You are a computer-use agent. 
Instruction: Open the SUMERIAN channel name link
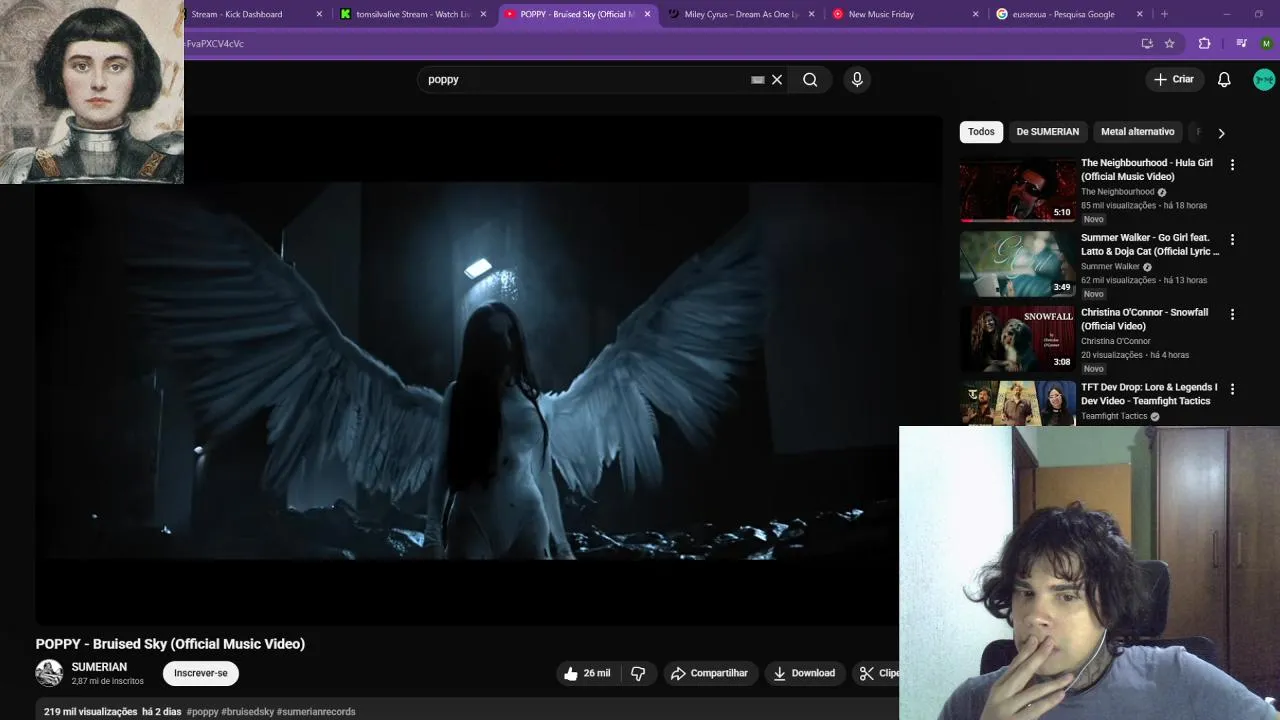coord(99,667)
